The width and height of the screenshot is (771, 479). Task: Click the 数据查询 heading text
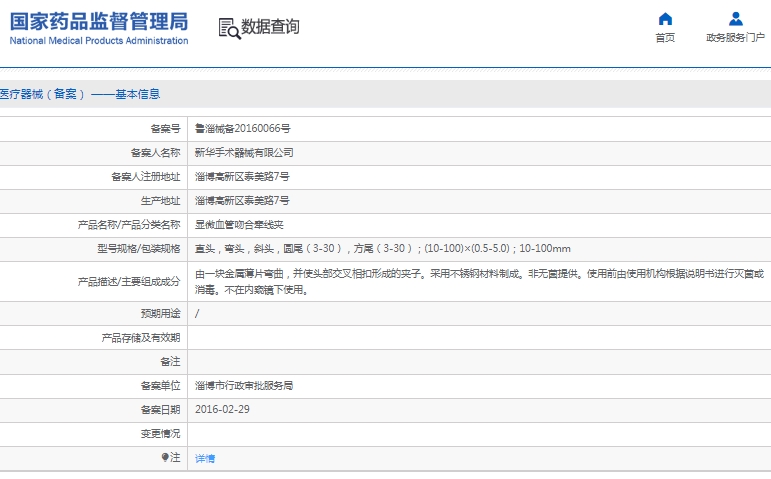coord(270,27)
